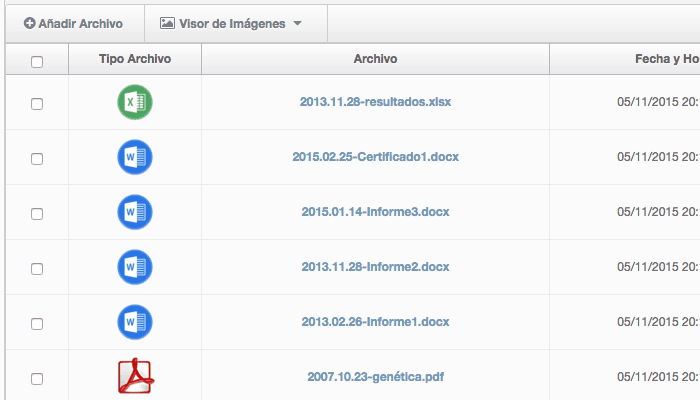
Task: Open the 2013.02.26-Informe1.docx link
Action: [375, 321]
